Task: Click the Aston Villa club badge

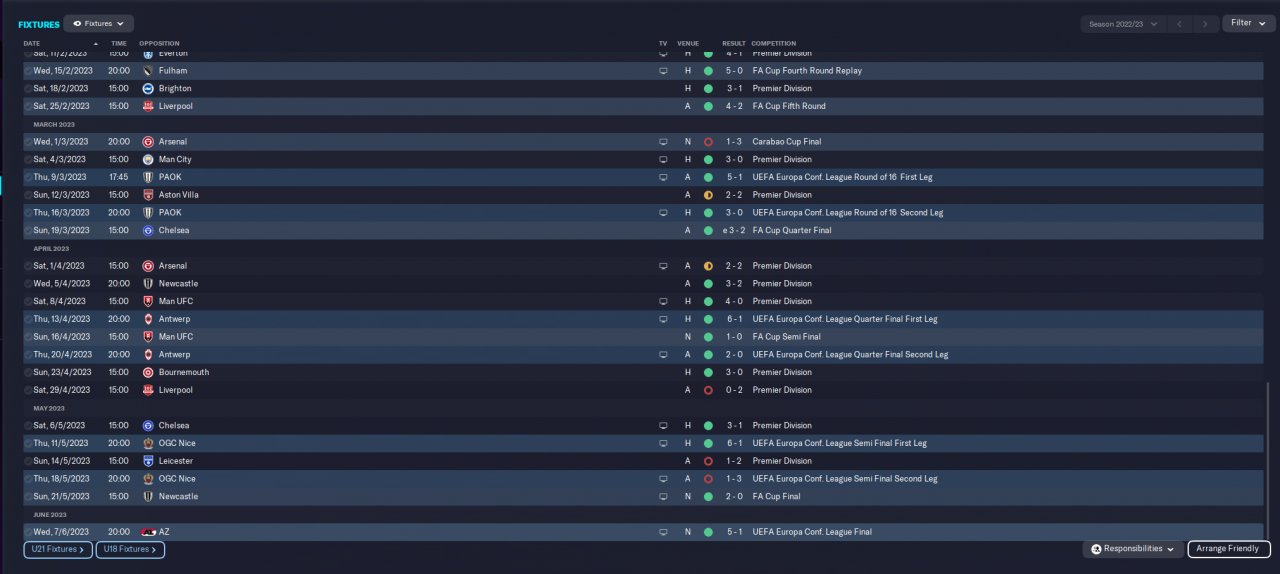Action: point(148,195)
